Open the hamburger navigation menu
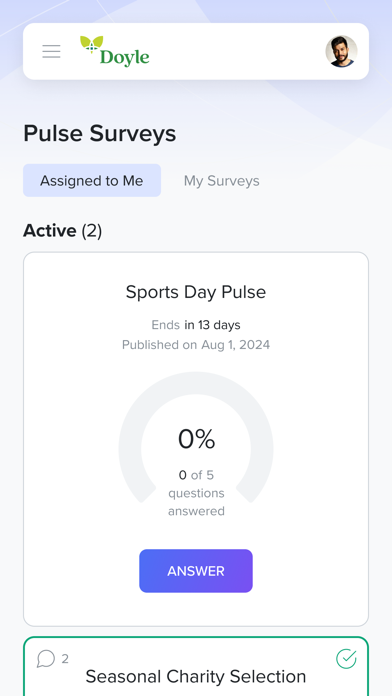Image resolution: width=392 pixels, height=696 pixels. click(51, 51)
